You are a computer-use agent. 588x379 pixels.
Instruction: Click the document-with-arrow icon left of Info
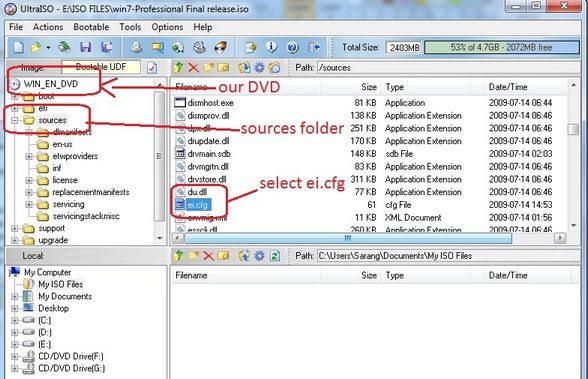[x=250, y=47]
